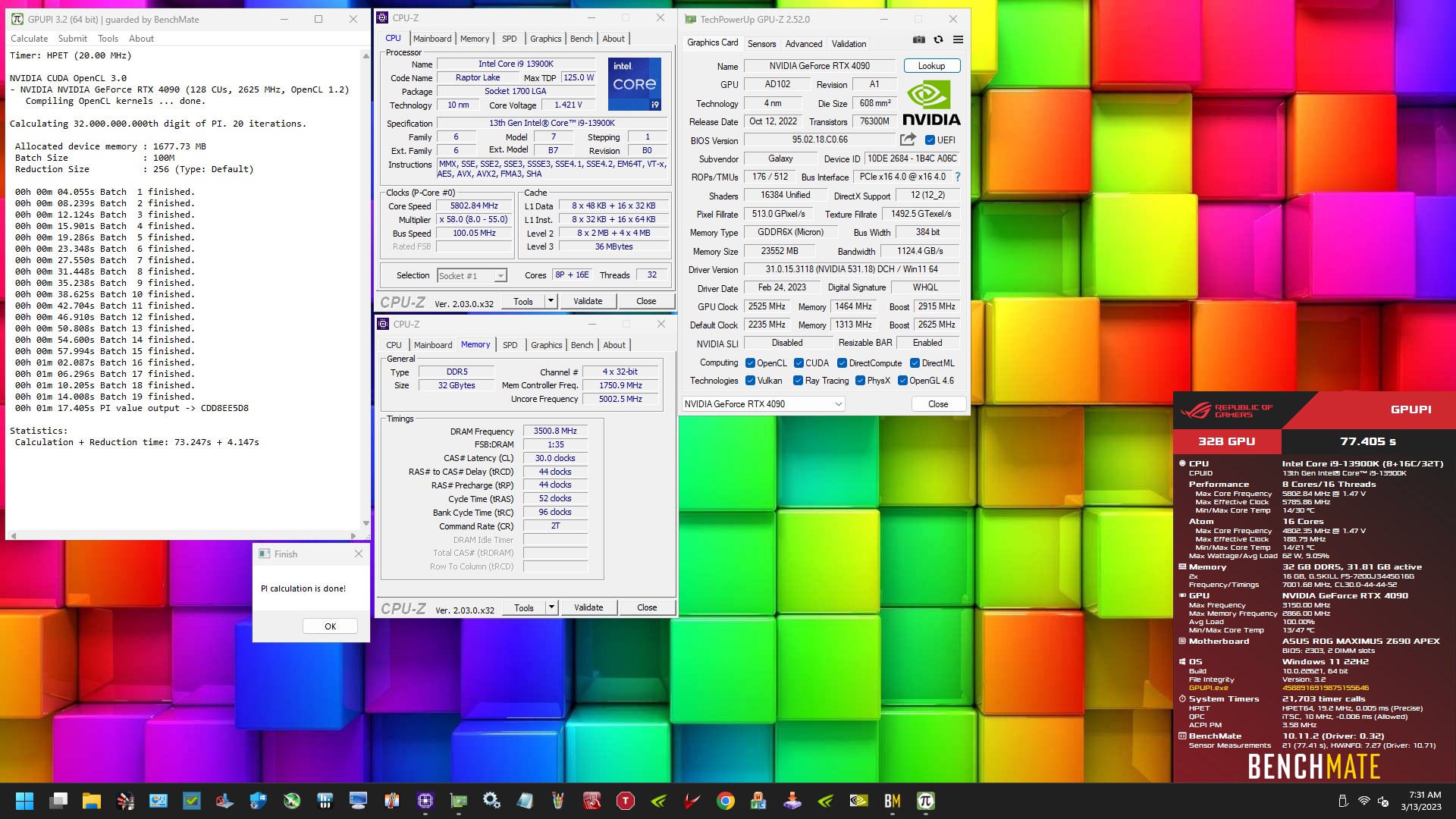Click the Intel Core i9 logo in CPU-Z

pos(635,83)
